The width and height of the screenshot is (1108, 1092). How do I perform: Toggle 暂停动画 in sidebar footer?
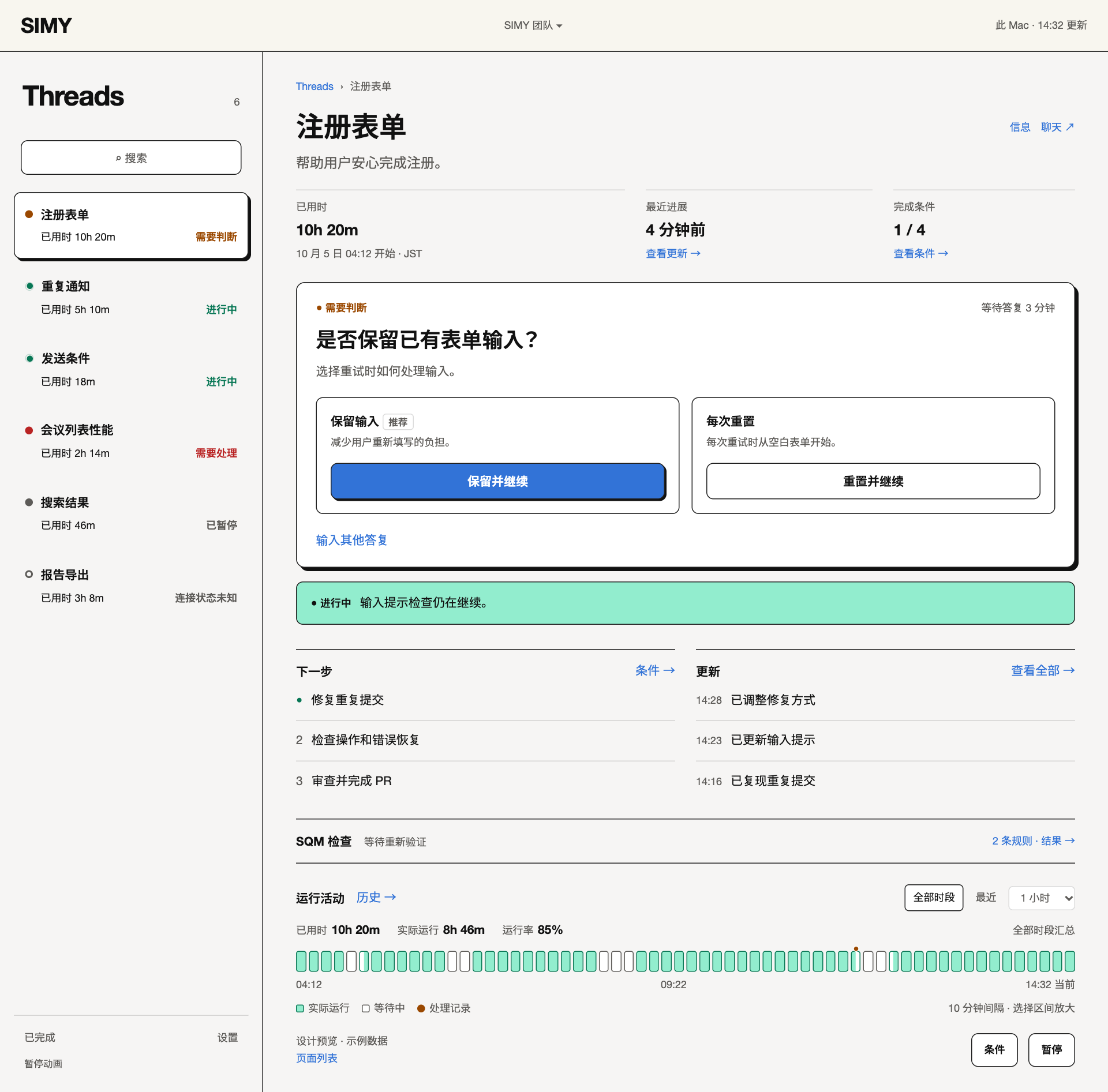pyautogui.click(x=43, y=1063)
